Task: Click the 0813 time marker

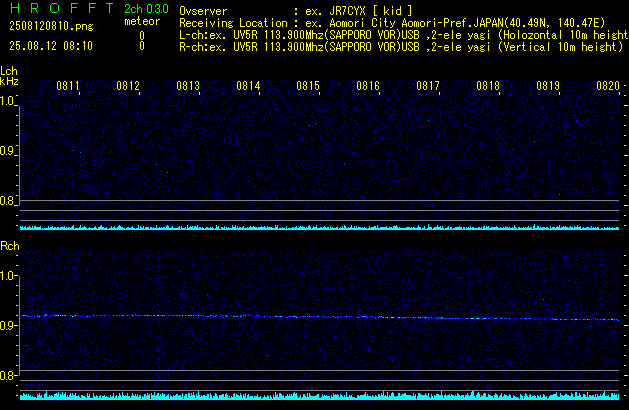Action: [x=188, y=86]
